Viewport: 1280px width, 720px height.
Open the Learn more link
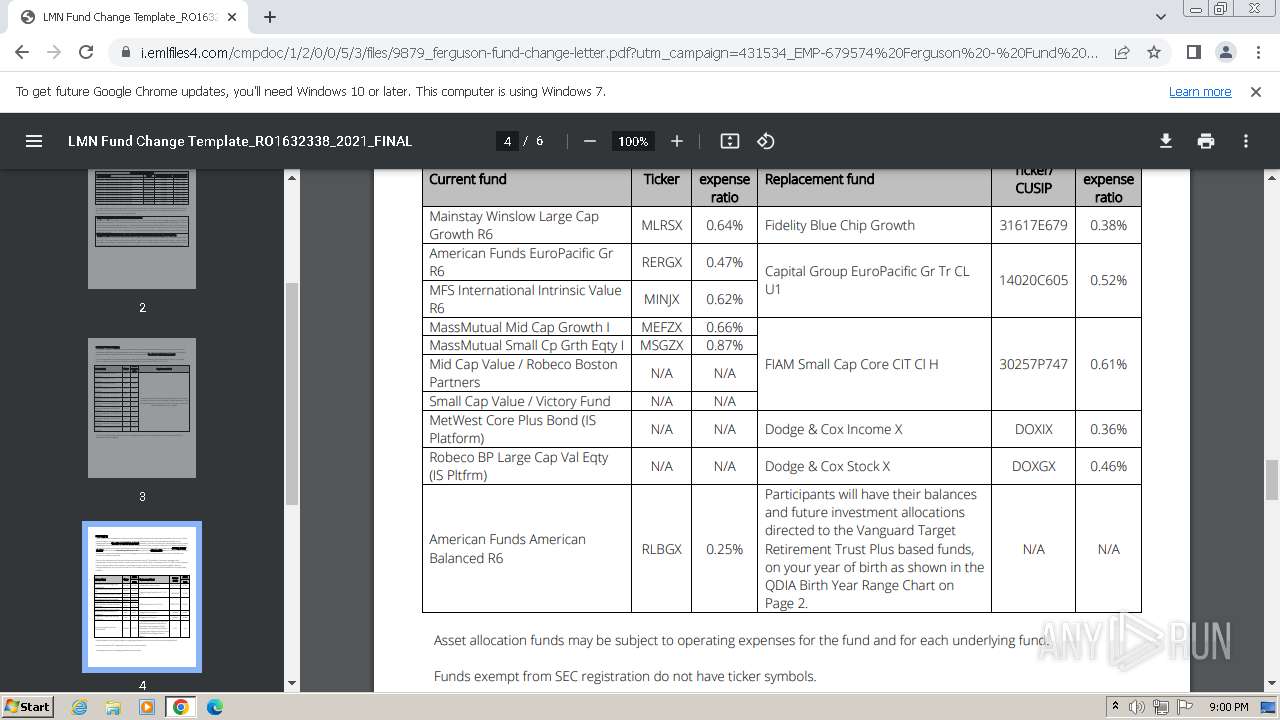pos(1200,91)
